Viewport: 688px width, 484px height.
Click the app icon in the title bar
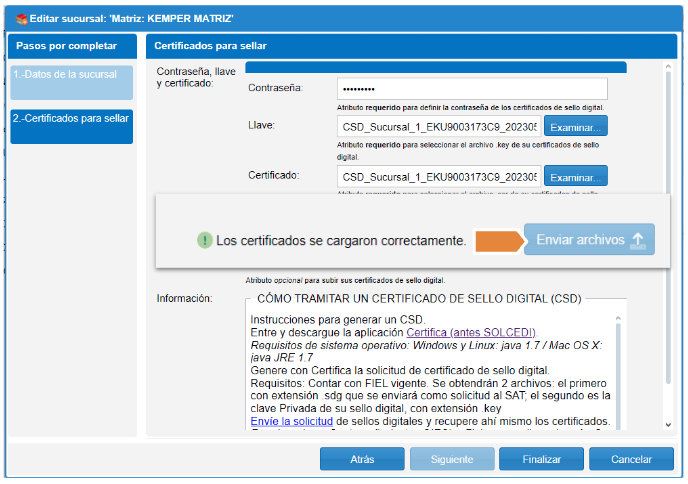20,17
